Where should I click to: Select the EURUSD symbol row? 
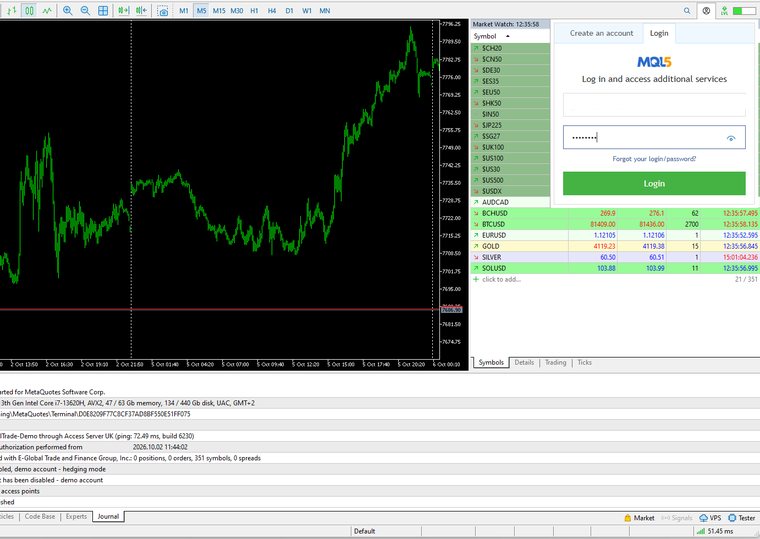coord(615,235)
